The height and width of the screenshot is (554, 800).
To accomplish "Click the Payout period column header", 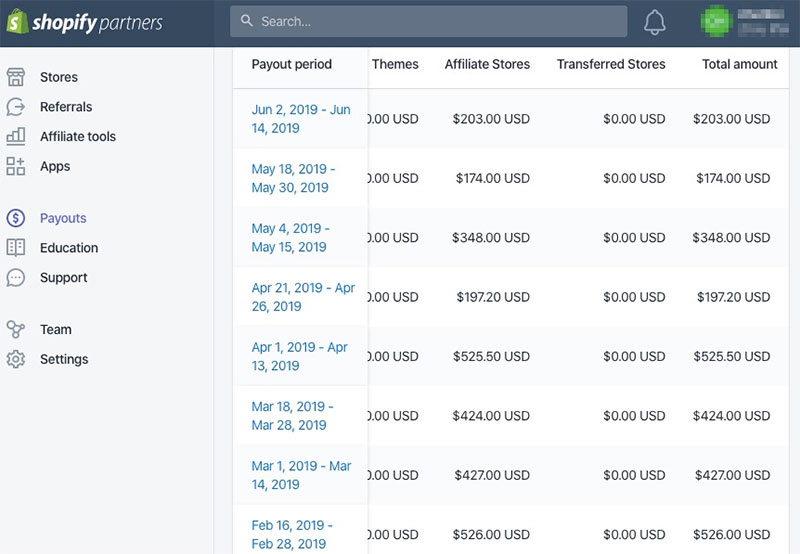I will coord(291,64).
